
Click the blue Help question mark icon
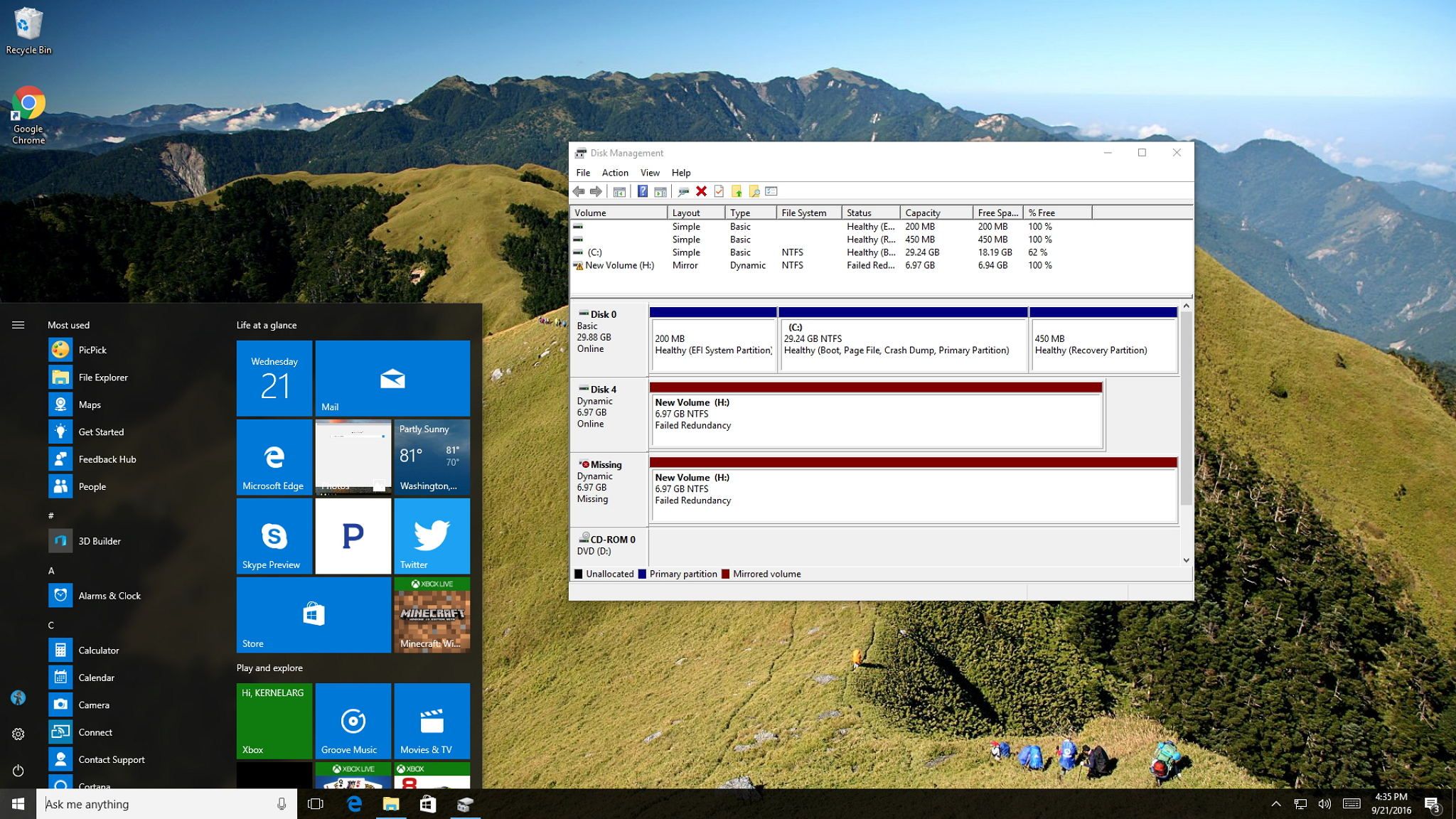point(642,191)
